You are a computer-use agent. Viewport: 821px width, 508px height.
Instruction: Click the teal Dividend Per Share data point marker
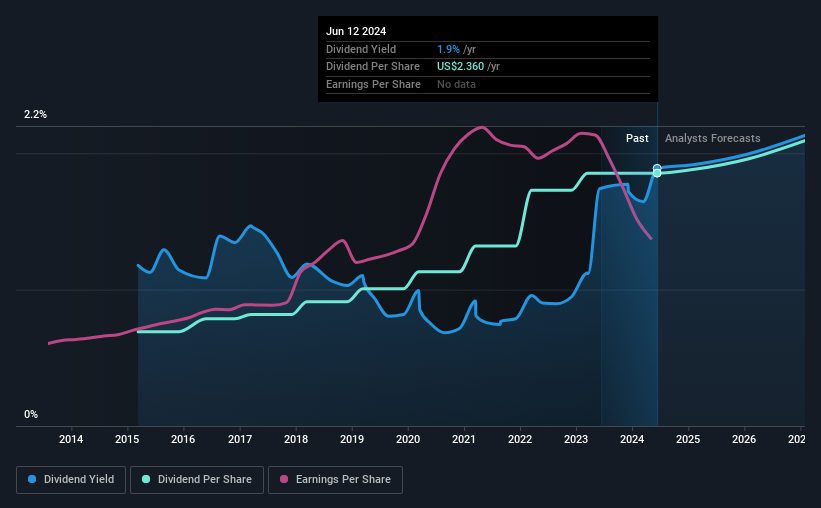pos(657,173)
